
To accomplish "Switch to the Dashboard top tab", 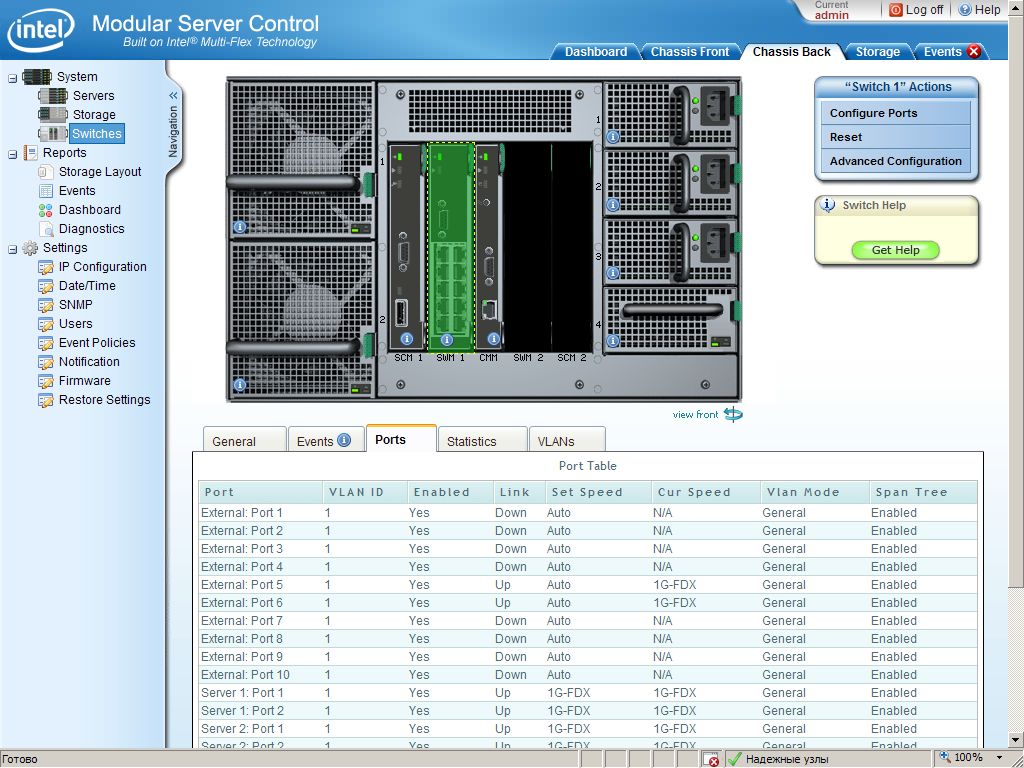I will pyautogui.click(x=595, y=52).
